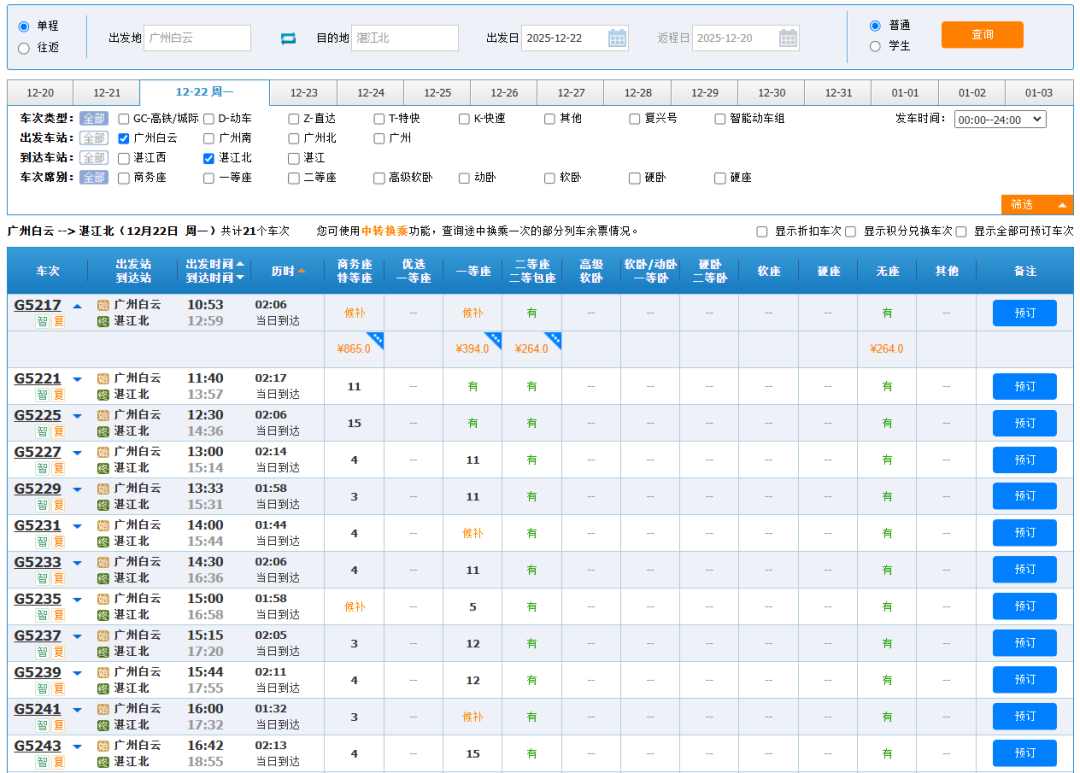Click 预订 for train G5229
The height and width of the screenshot is (773, 1080).
tap(1024, 496)
